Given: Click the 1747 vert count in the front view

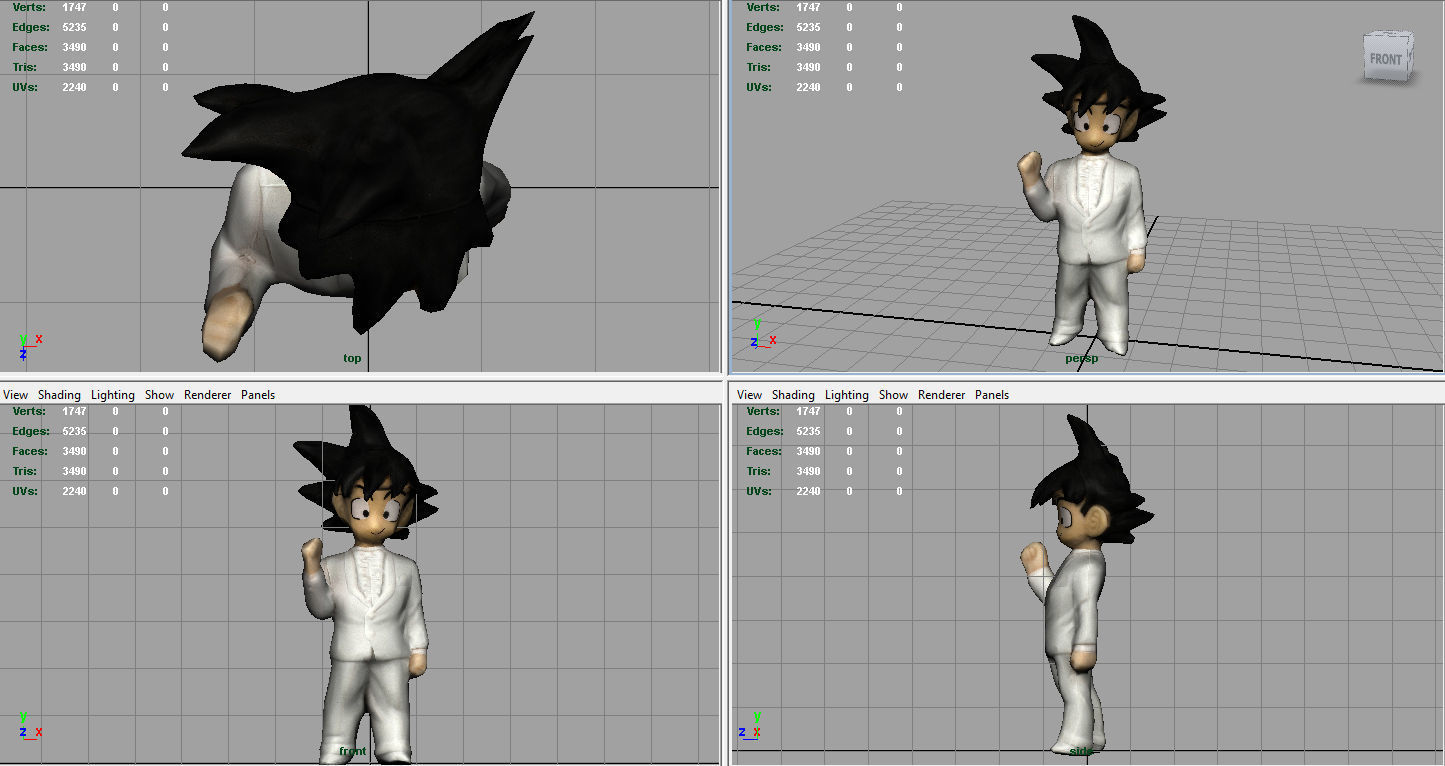Looking at the screenshot, I should (x=74, y=411).
